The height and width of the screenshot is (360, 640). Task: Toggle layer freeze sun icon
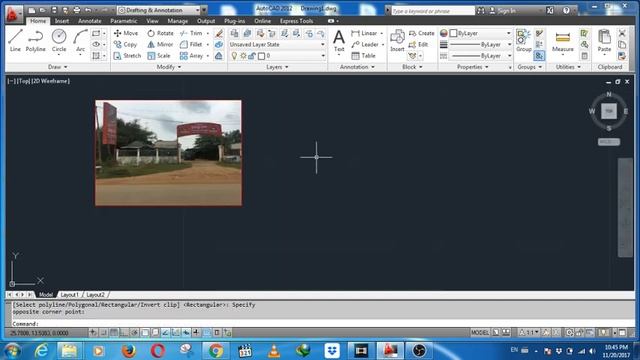pos(243,56)
